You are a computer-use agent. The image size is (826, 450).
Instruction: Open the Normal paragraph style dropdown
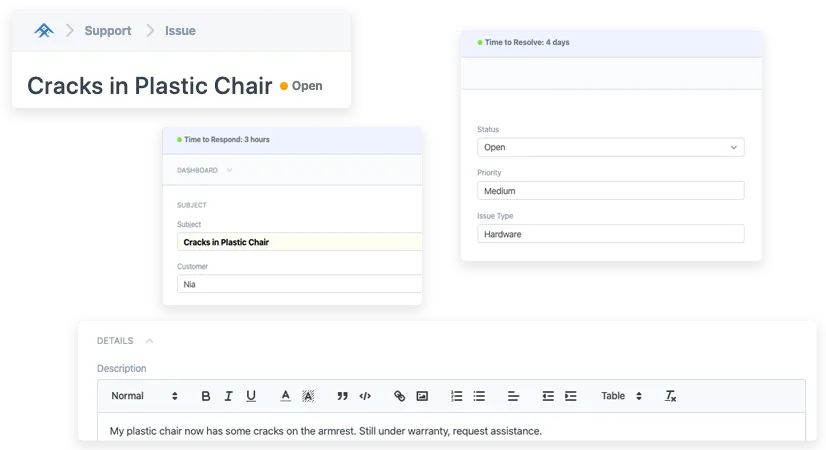pyautogui.click(x=144, y=396)
